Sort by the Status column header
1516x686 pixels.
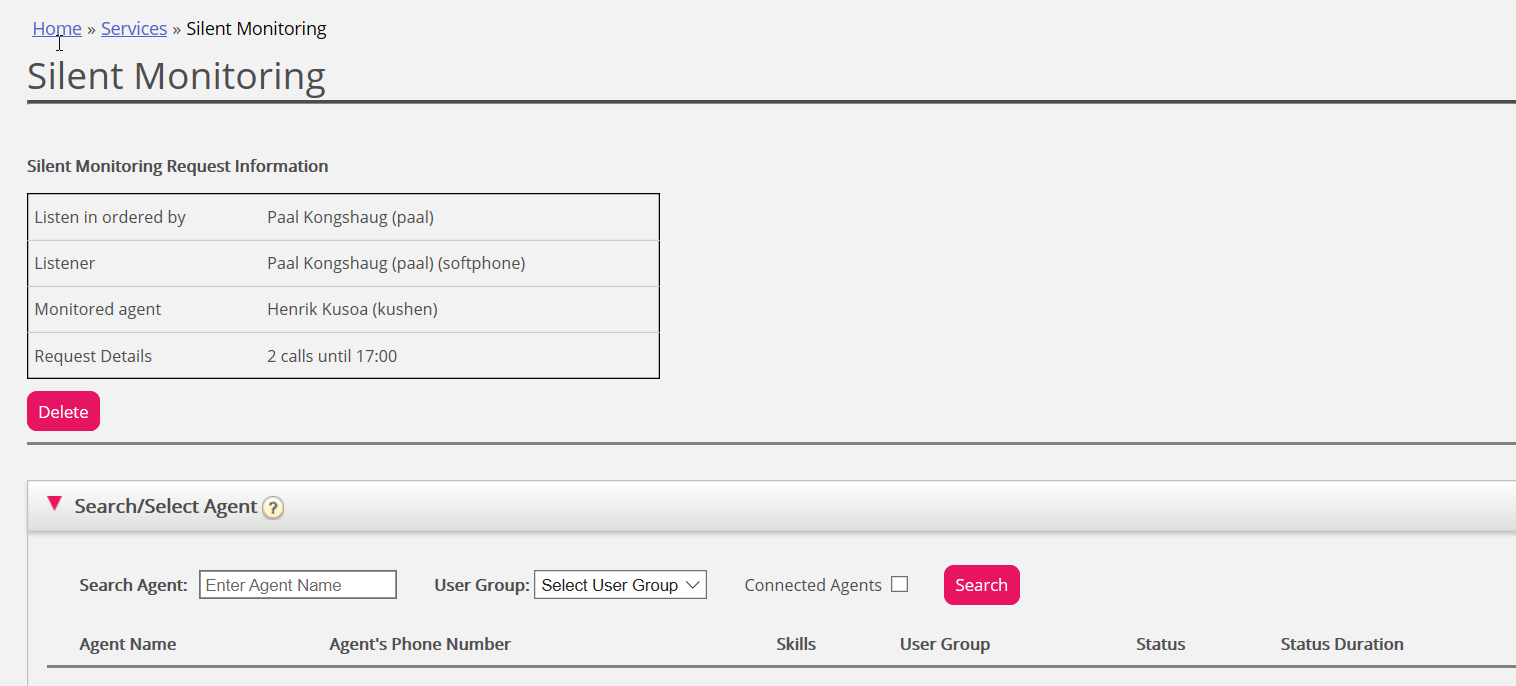[x=1160, y=644]
